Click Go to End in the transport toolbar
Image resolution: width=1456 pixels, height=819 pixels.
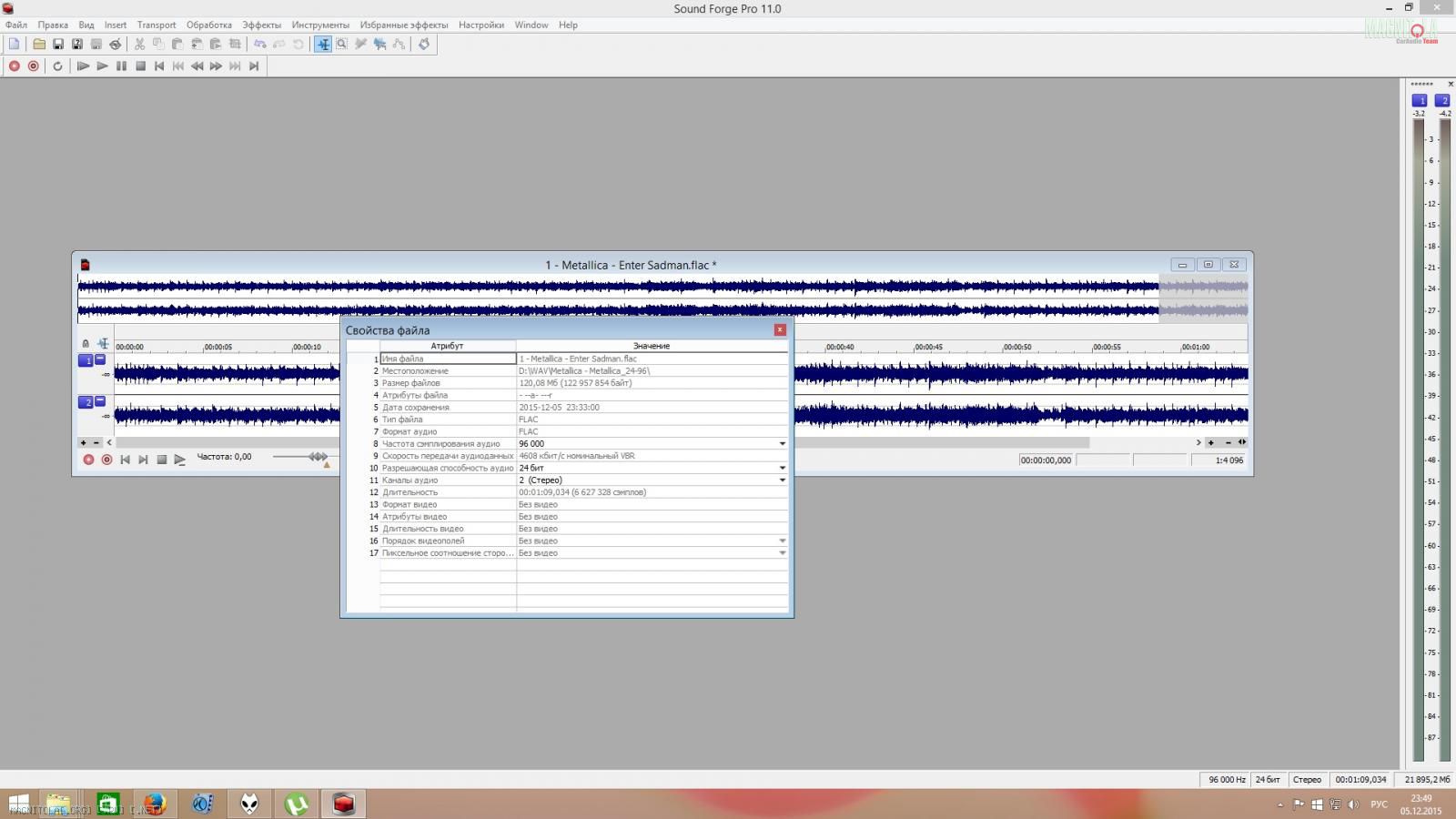(255, 66)
